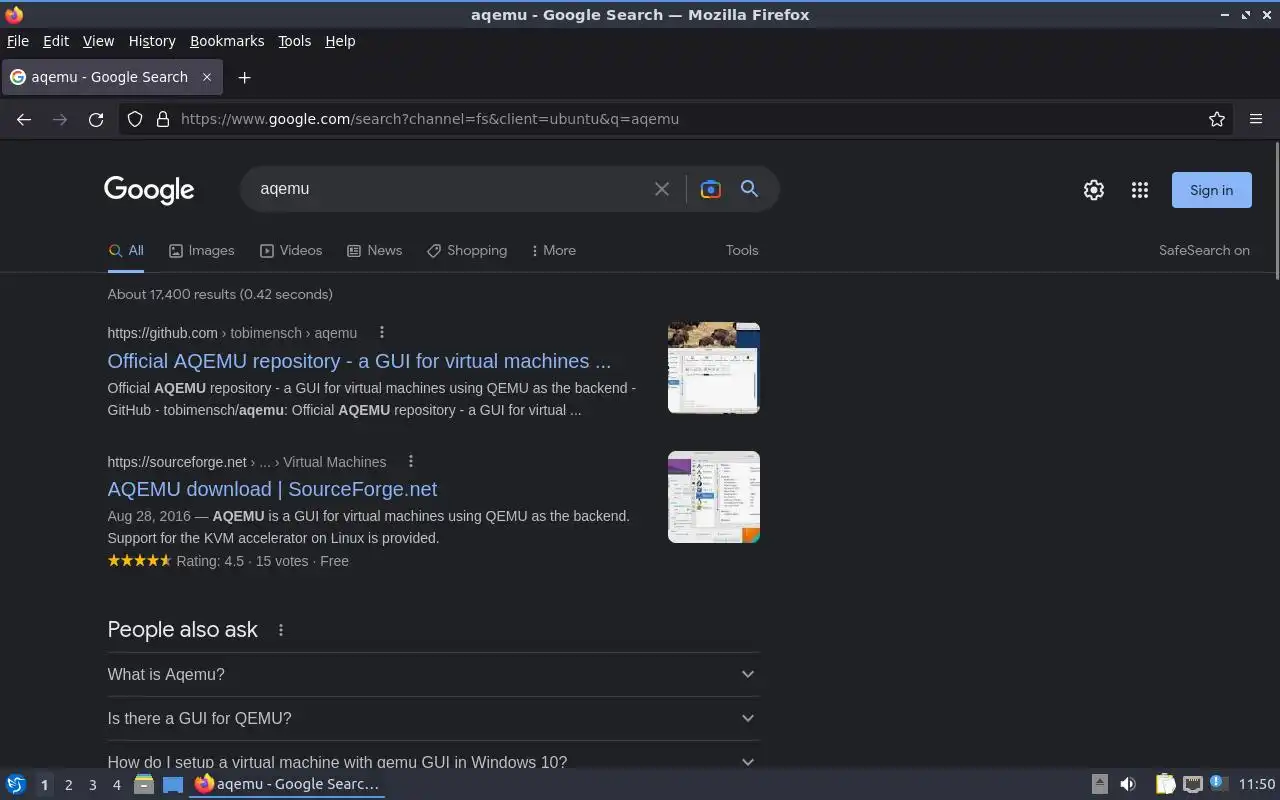Search by image with the camera icon
The height and width of the screenshot is (800, 1280).
click(x=711, y=189)
